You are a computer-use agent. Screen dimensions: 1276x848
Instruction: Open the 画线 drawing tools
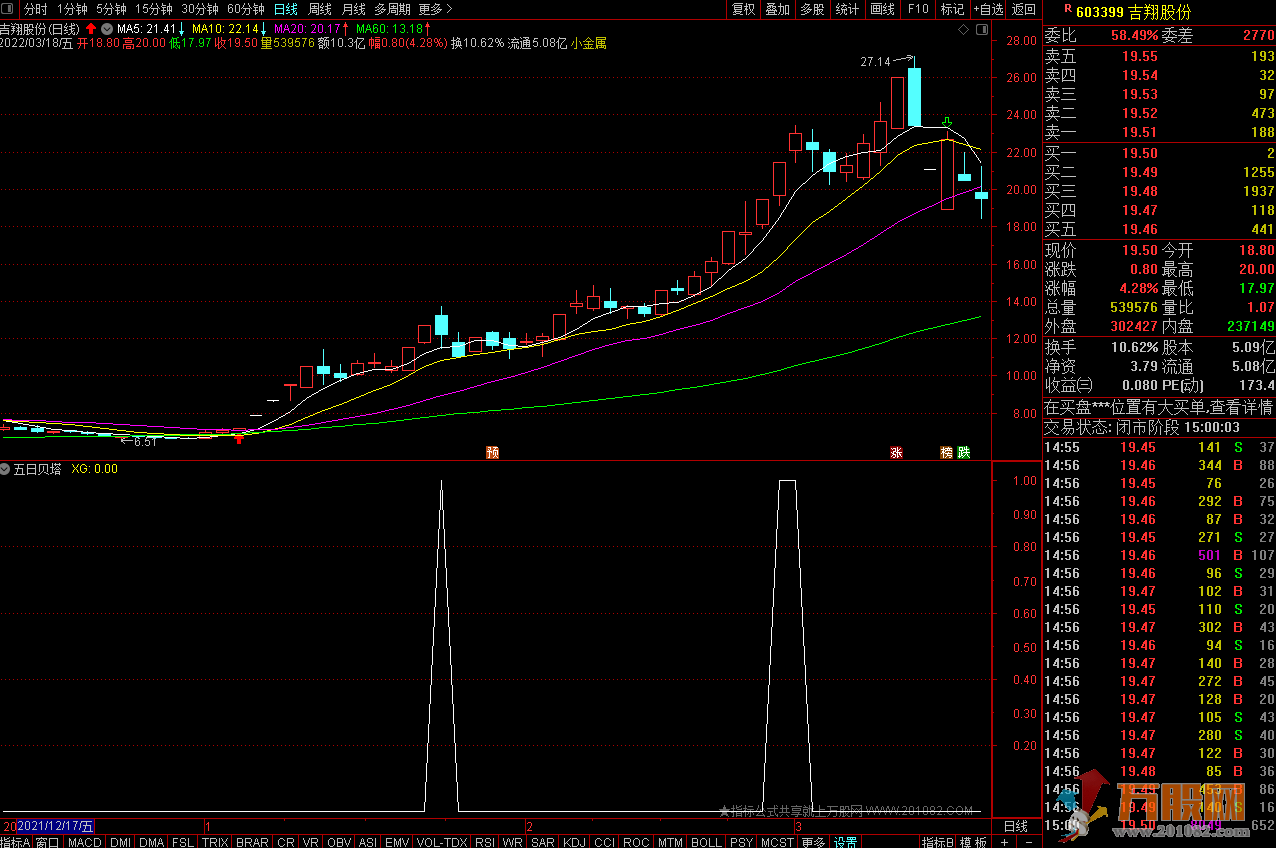pyautogui.click(x=882, y=9)
